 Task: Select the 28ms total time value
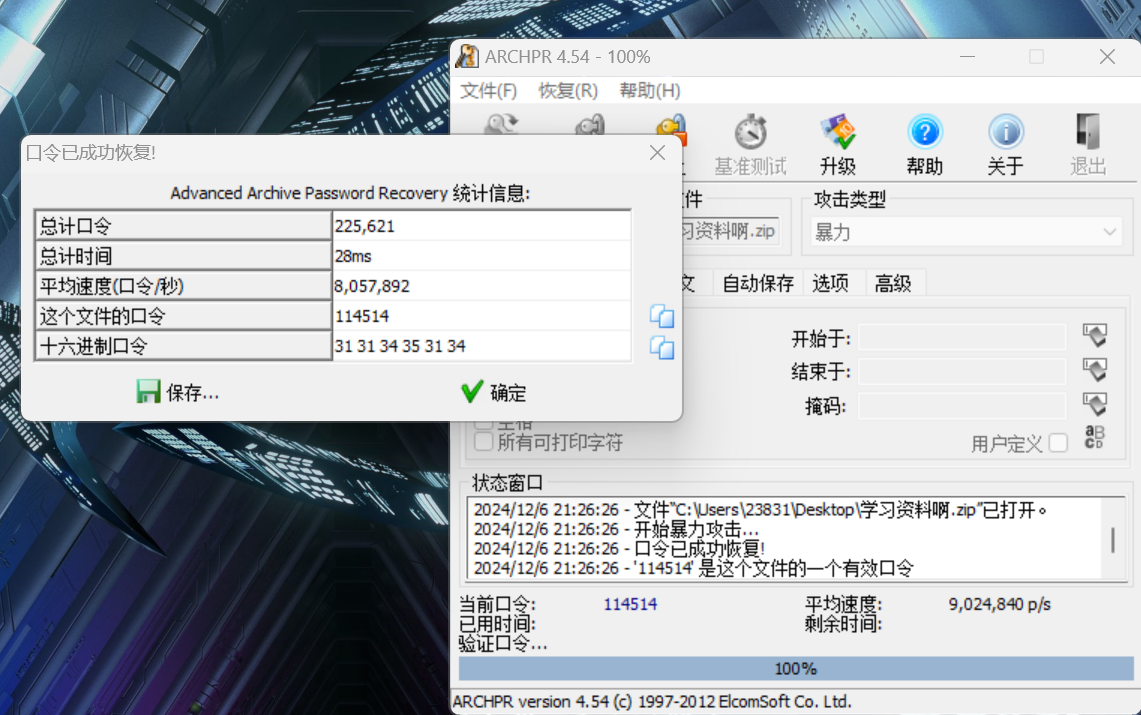point(481,256)
